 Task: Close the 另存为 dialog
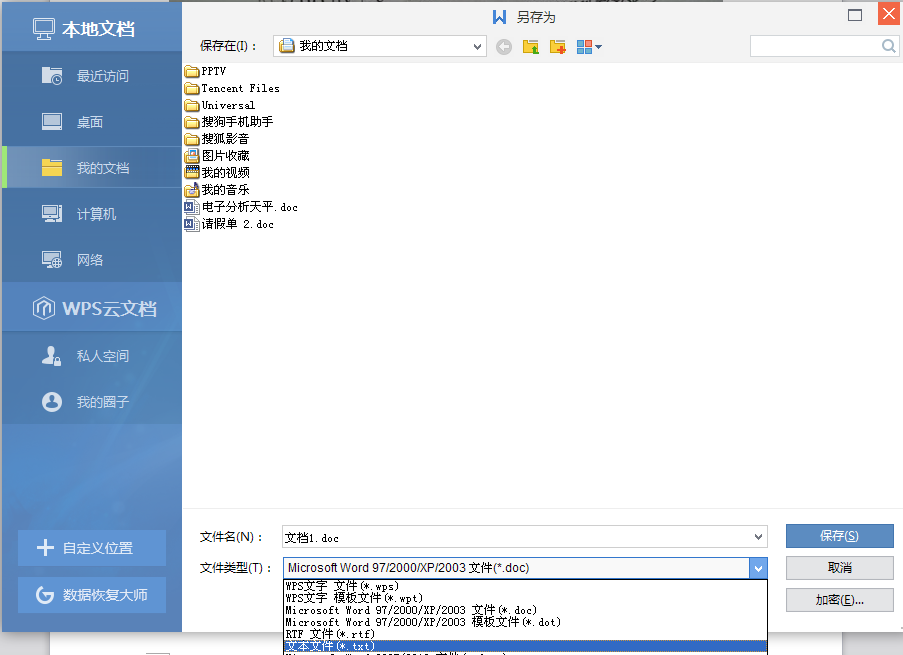tap(889, 14)
